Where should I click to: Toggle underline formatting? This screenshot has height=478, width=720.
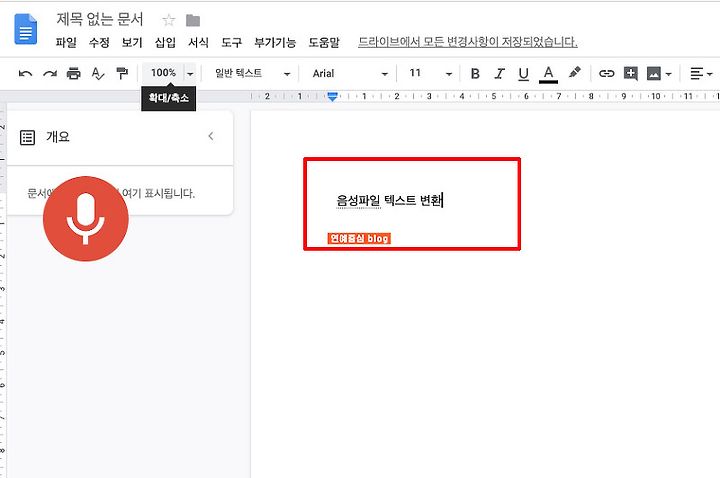523,74
